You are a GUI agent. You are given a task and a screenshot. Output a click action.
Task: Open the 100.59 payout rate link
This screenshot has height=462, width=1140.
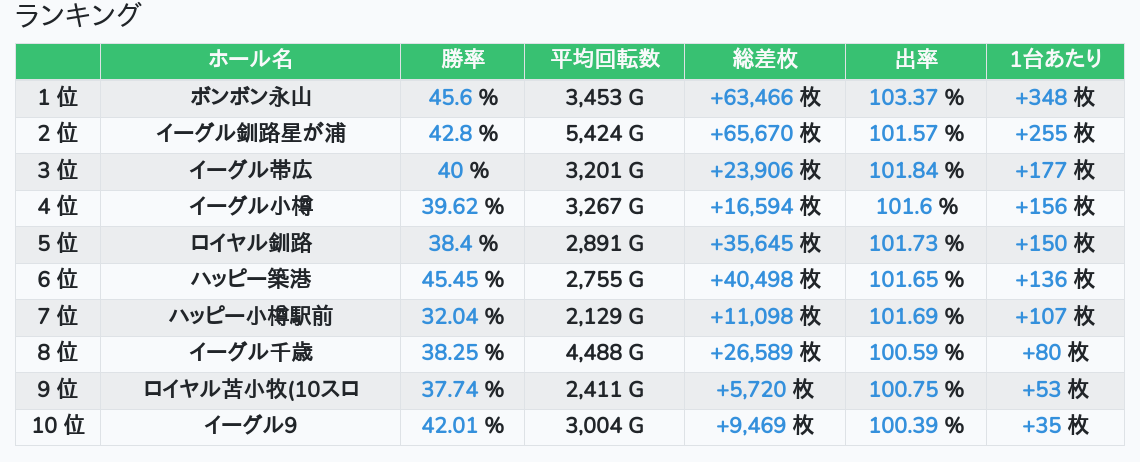pos(904,353)
